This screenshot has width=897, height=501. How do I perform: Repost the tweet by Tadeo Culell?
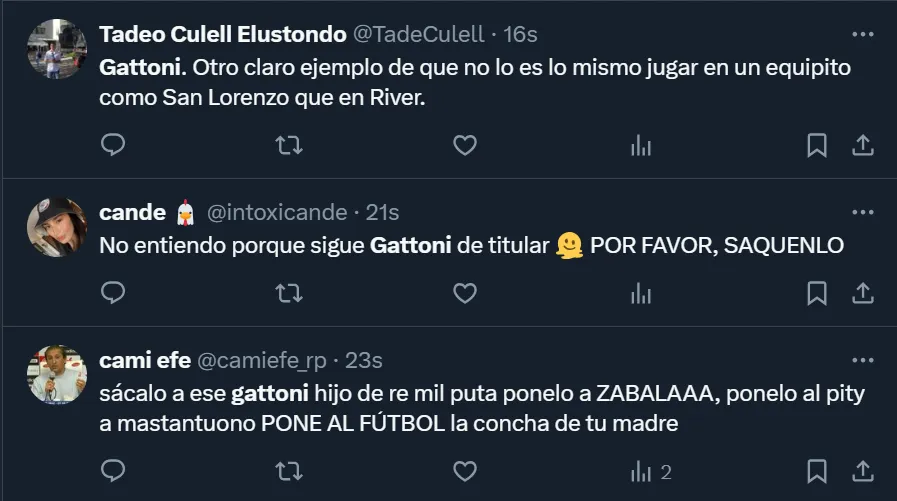click(x=289, y=146)
